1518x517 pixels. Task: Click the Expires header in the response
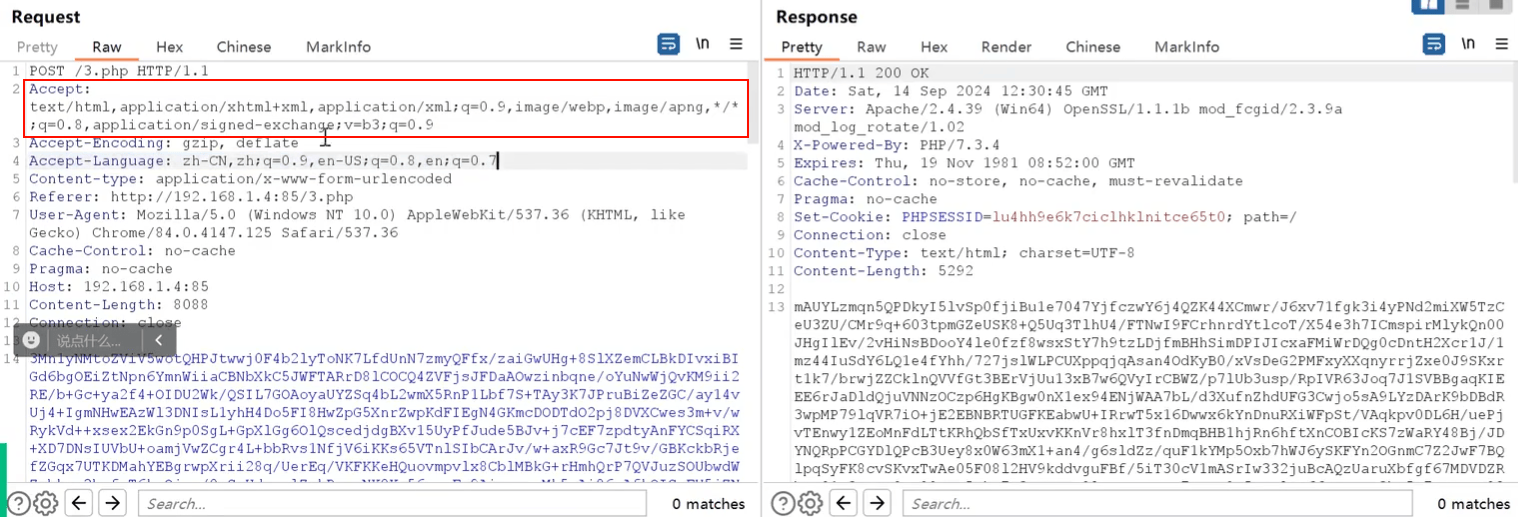coord(964,163)
